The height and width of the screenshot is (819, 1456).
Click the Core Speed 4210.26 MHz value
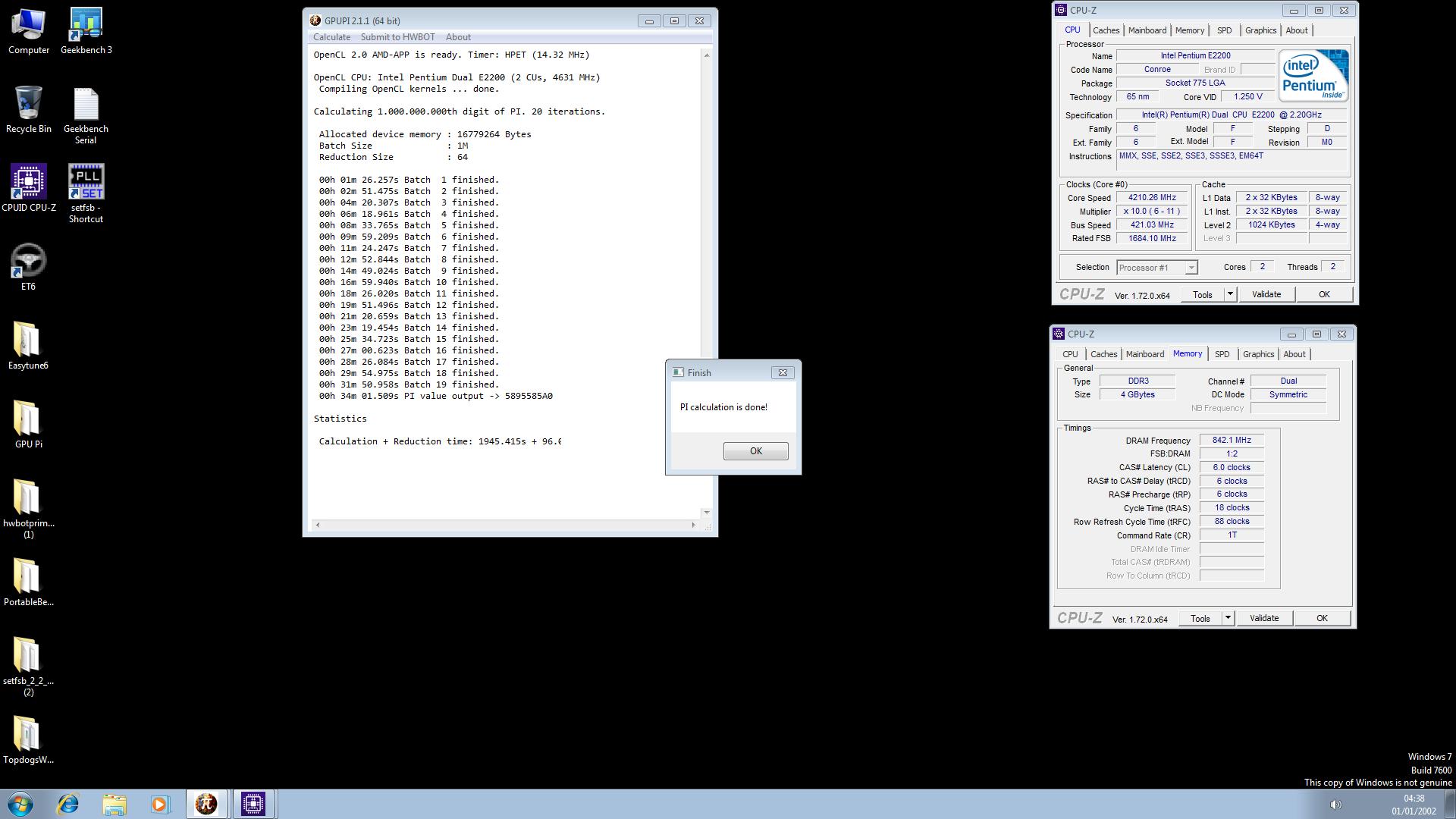(x=1152, y=197)
